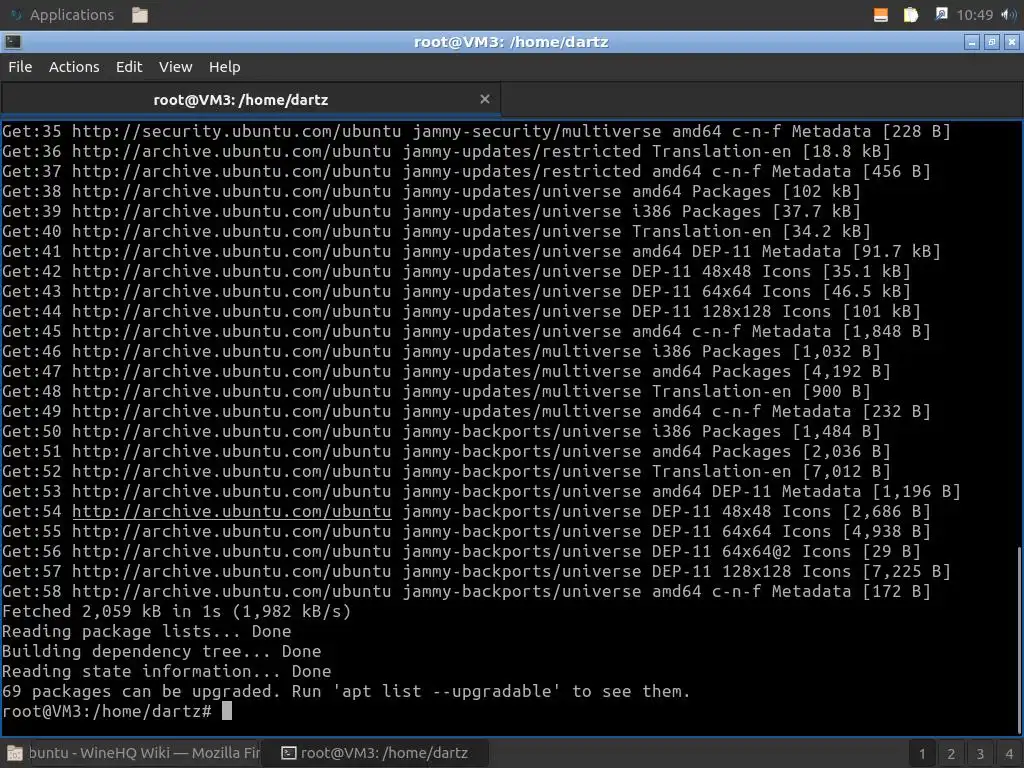Click the 'Get:38' universe amd64 Packages line
The width and height of the screenshot is (1024, 768).
click(x=431, y=191)
